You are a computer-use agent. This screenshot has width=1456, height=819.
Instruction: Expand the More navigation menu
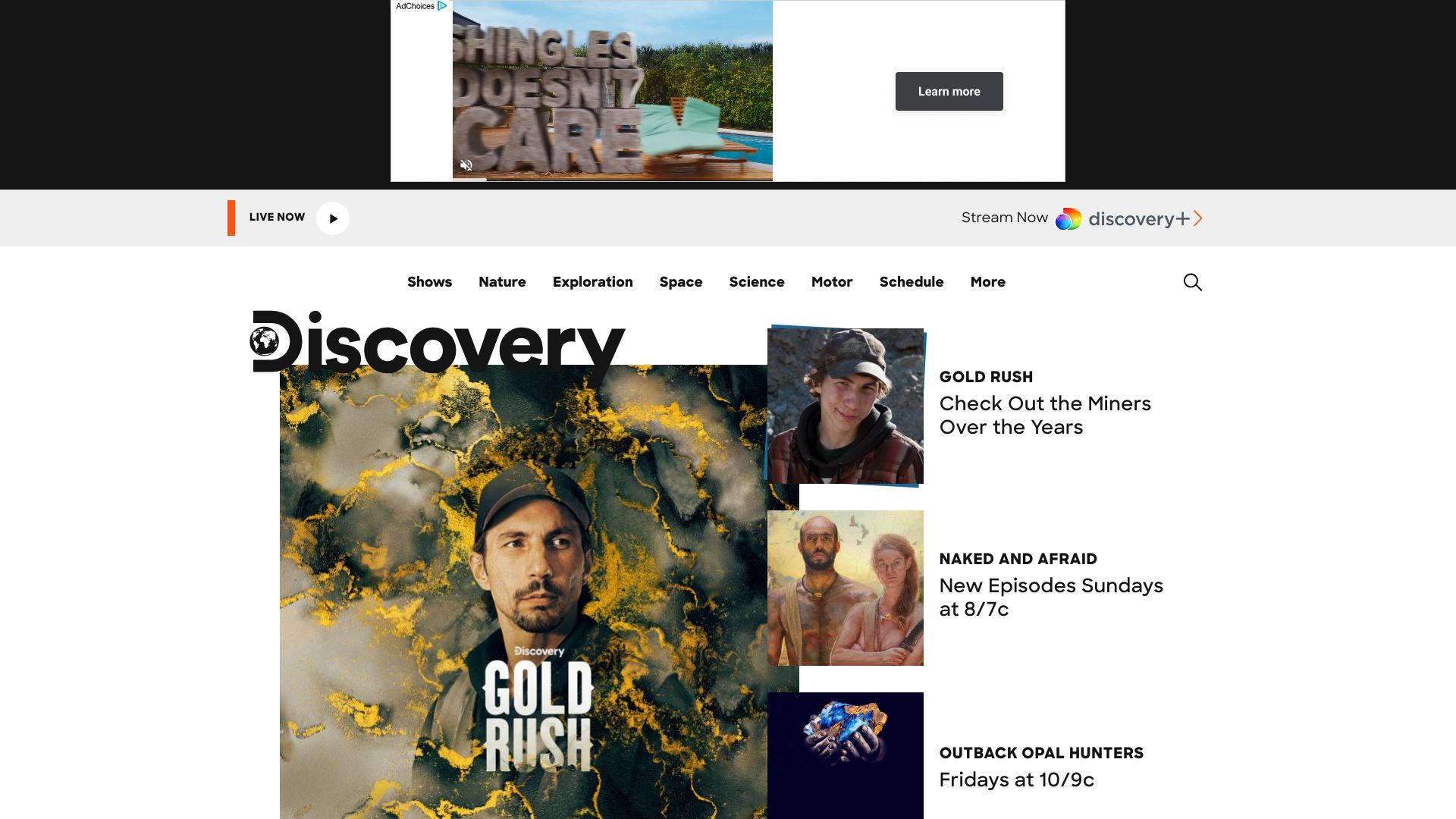(x=987, y=282)
